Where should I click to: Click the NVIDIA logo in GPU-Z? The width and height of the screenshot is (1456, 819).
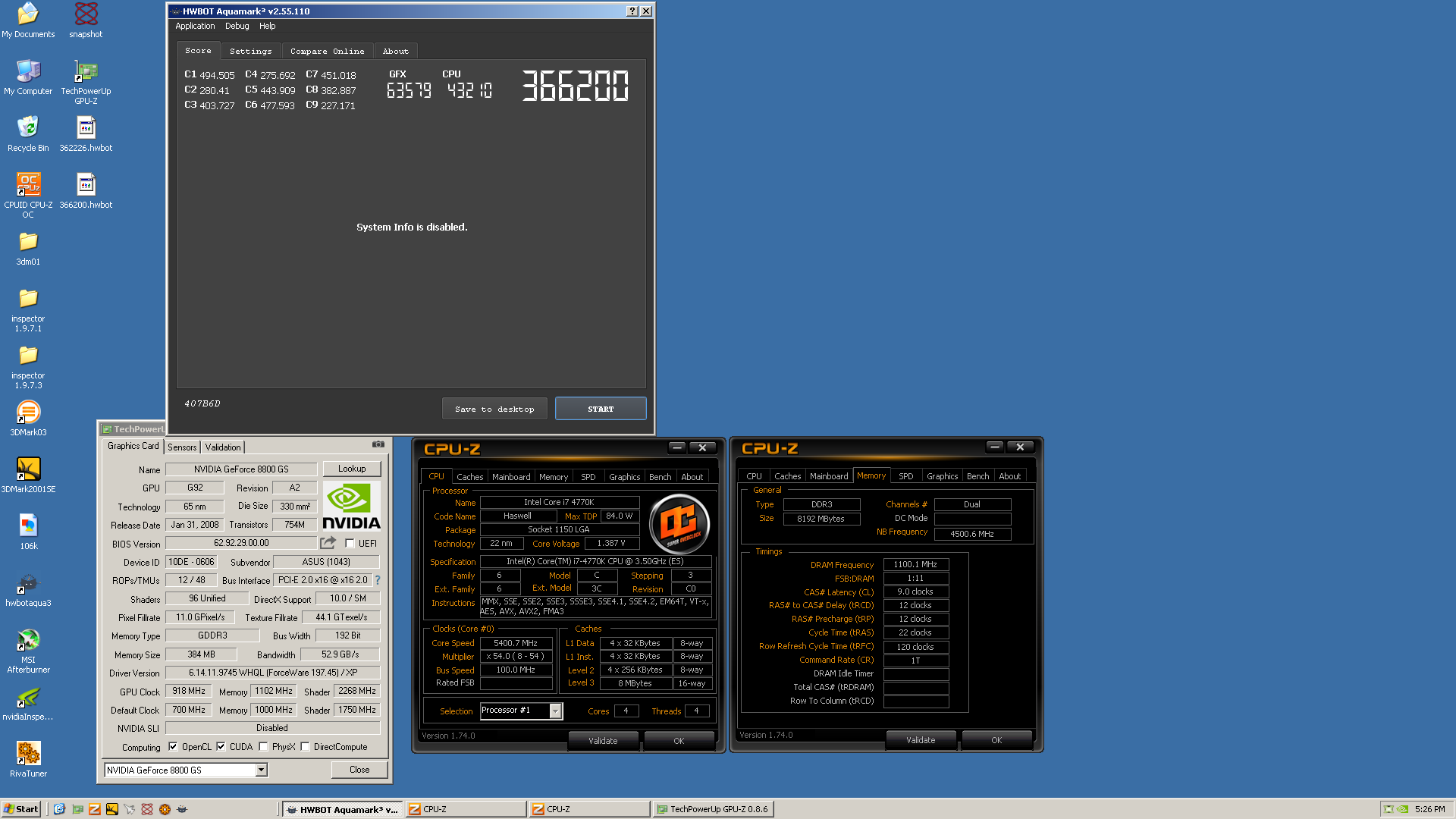351,506
